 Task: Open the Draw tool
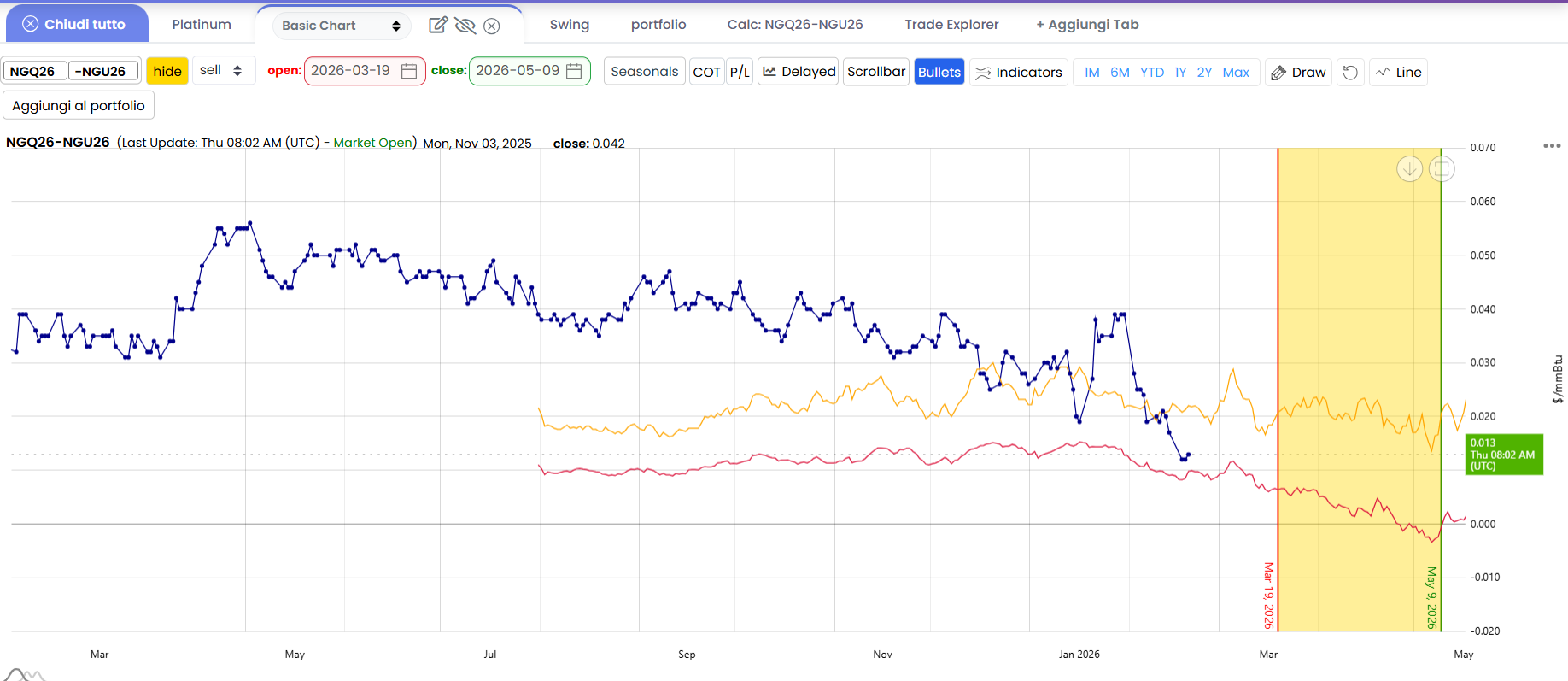1298,73
